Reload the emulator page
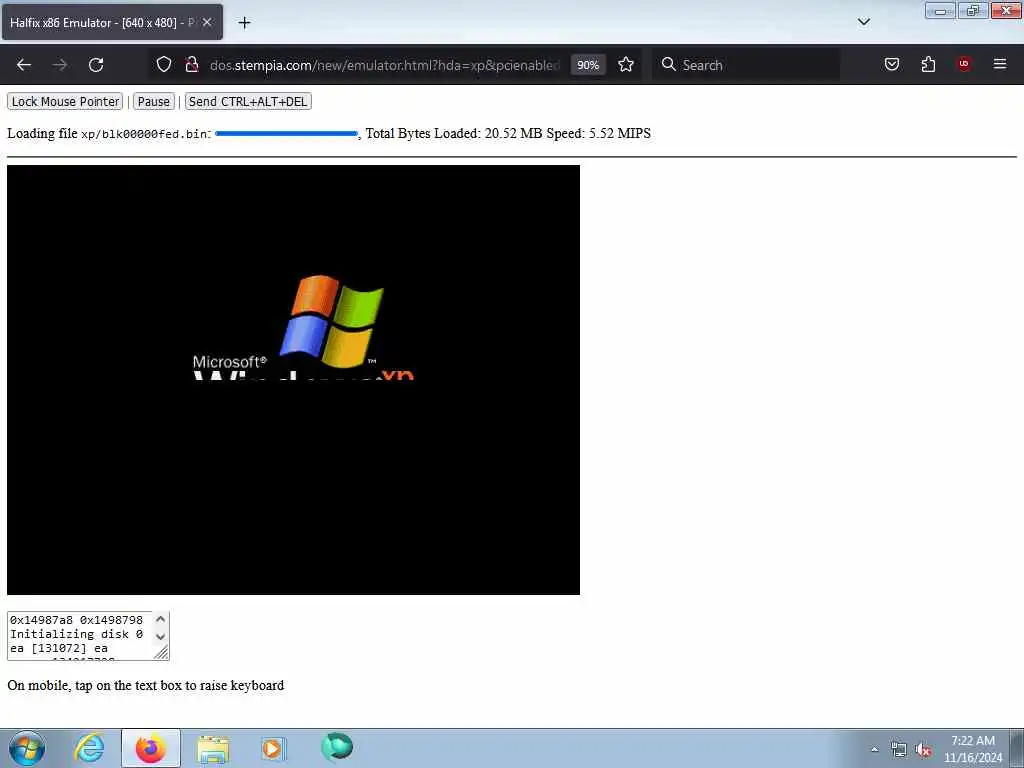Image resolution: width=1024 pixels, height=768 pixels. click(96, 65)
